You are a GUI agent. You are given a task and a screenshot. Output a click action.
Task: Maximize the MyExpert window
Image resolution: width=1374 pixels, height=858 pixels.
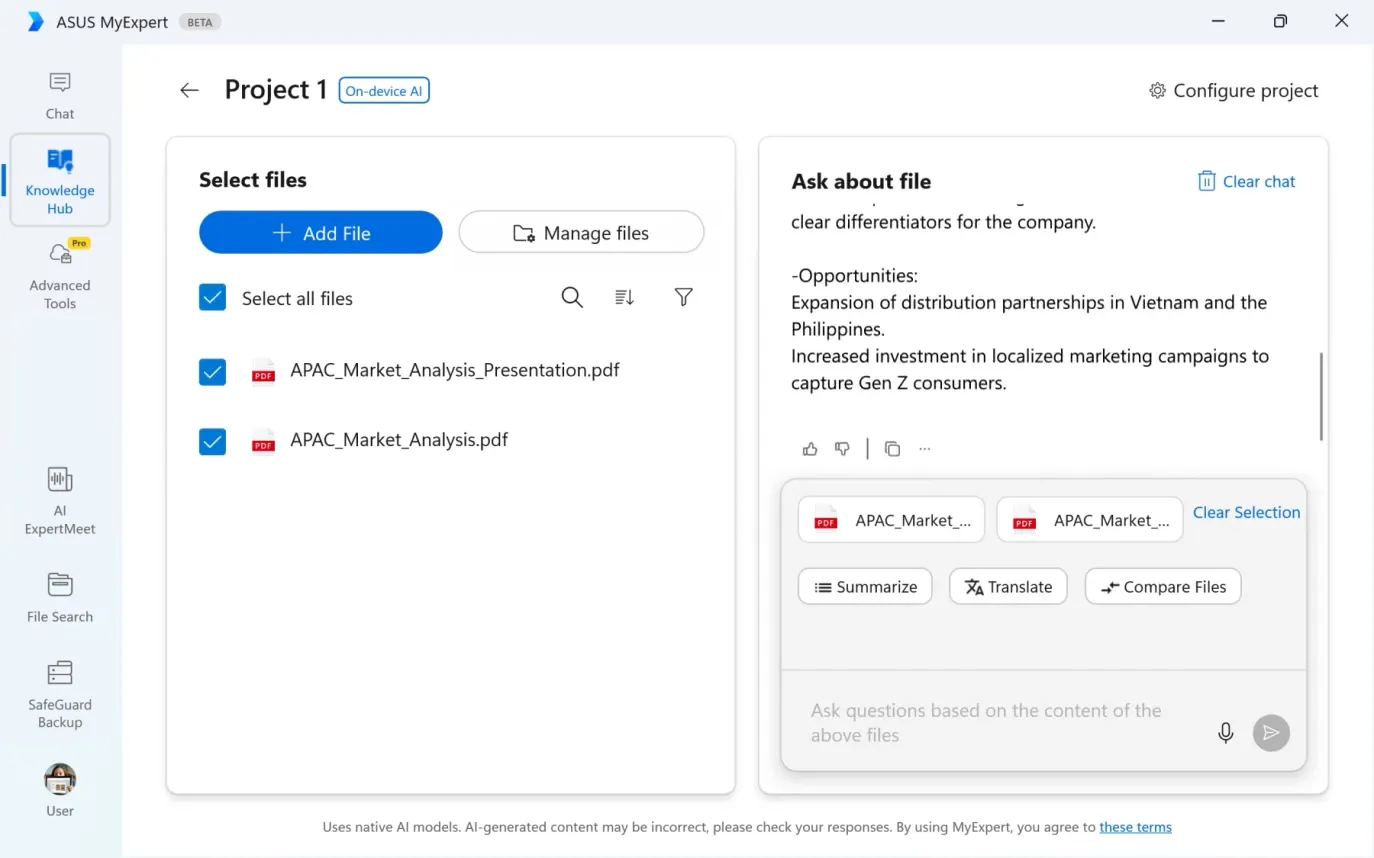[x=1280, y=21]
